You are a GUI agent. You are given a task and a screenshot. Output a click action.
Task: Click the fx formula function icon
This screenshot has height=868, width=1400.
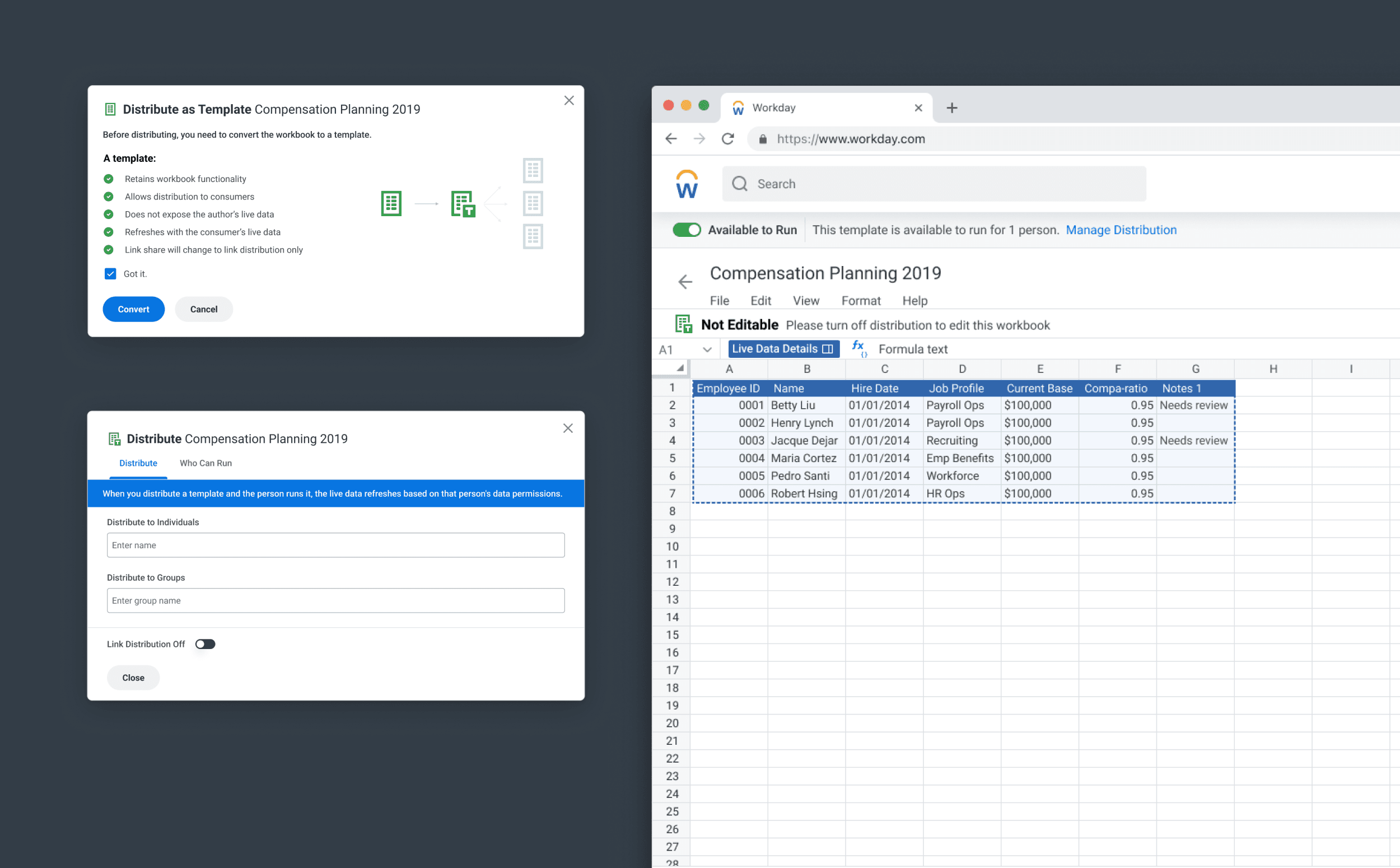[x=858, y=348]
